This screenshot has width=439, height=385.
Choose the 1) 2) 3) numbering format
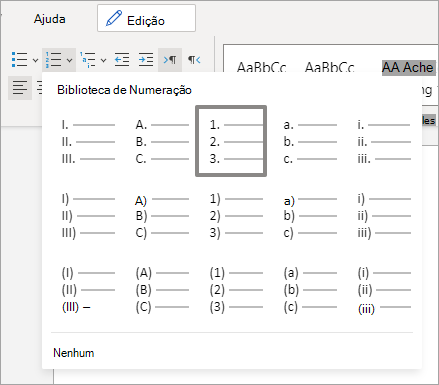coord(236,216)
